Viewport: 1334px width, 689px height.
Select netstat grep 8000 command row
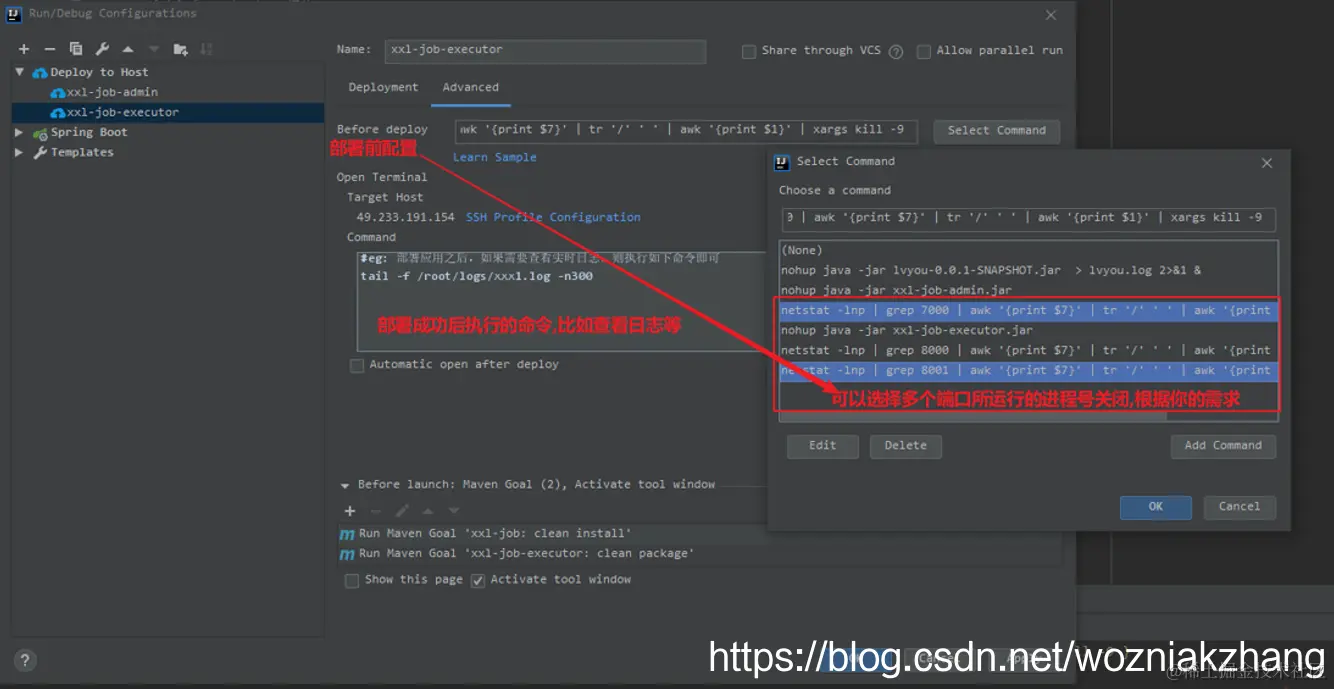[x=1029, y=350]
